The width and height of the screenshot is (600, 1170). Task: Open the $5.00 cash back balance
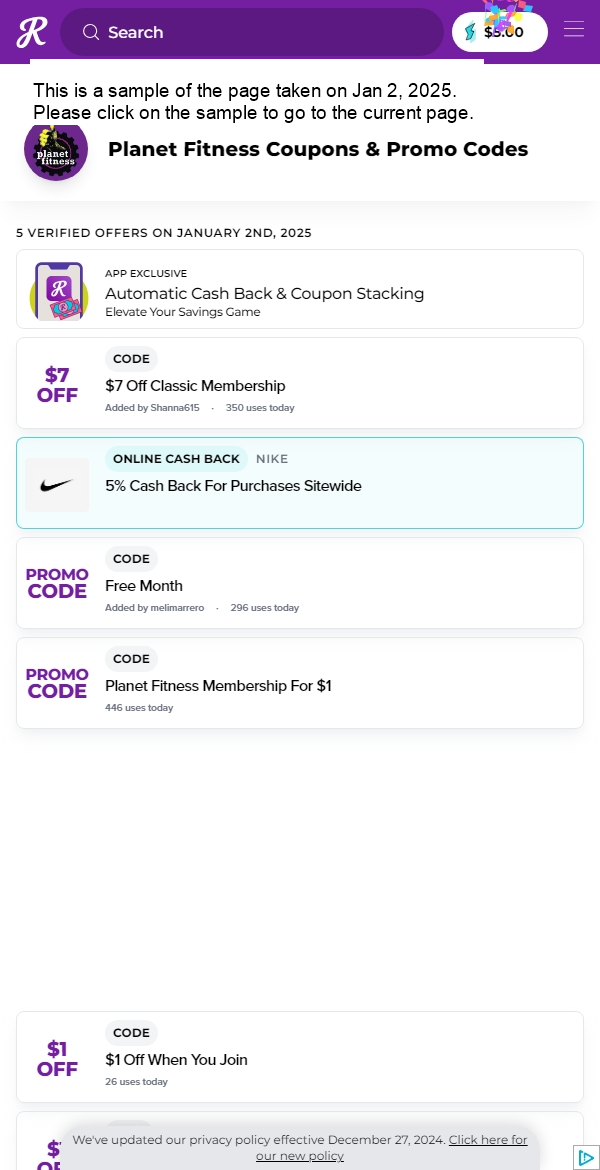tap(500, 32)
